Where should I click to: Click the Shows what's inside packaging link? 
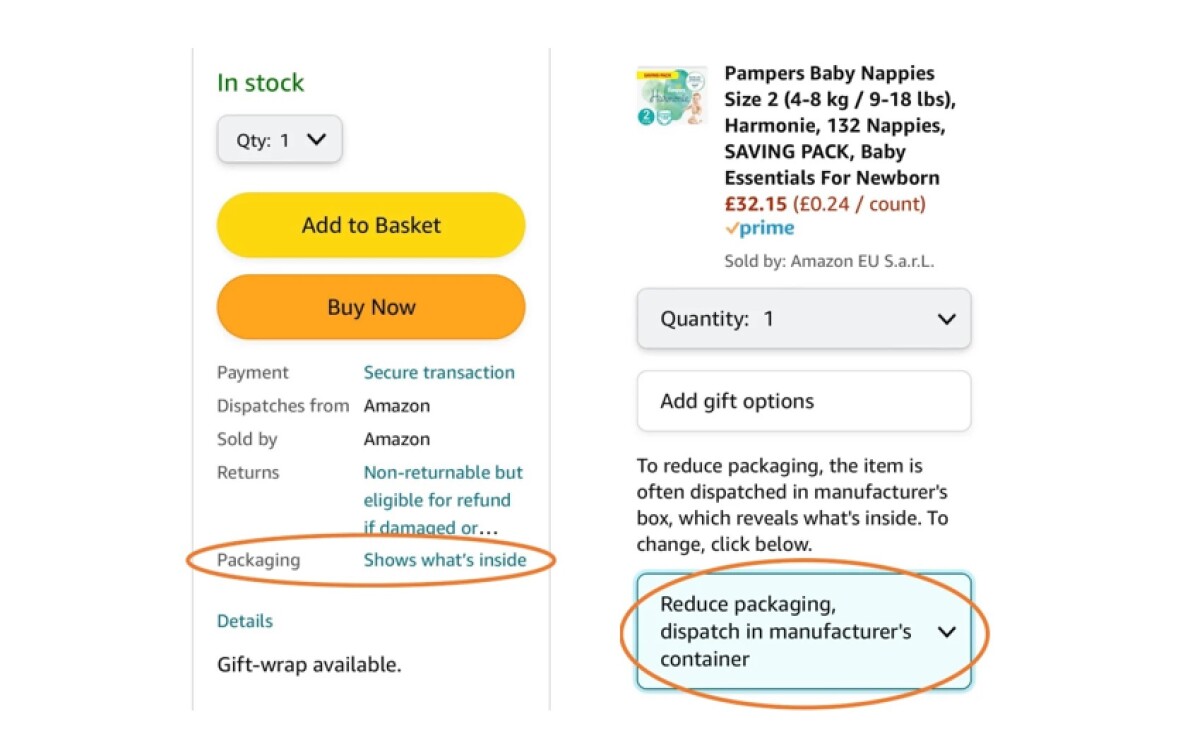coord(444,560)
